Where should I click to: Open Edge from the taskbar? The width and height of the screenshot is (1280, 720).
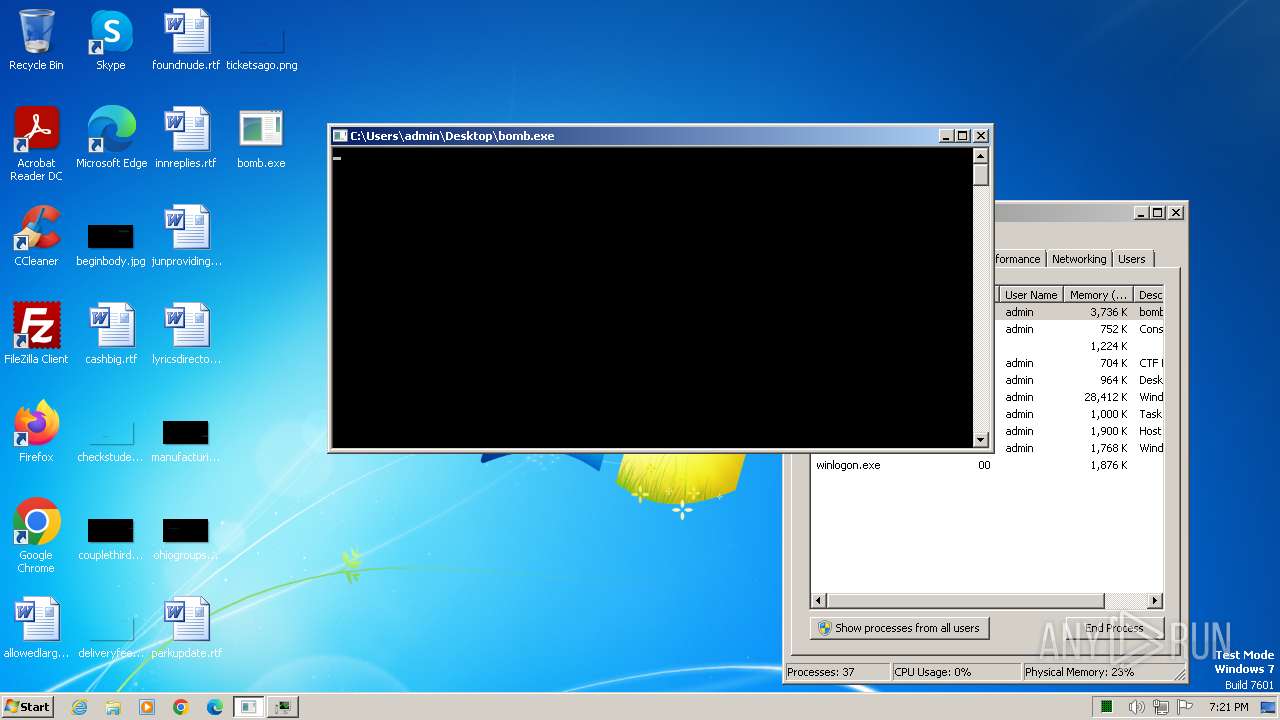pos(215,707)
